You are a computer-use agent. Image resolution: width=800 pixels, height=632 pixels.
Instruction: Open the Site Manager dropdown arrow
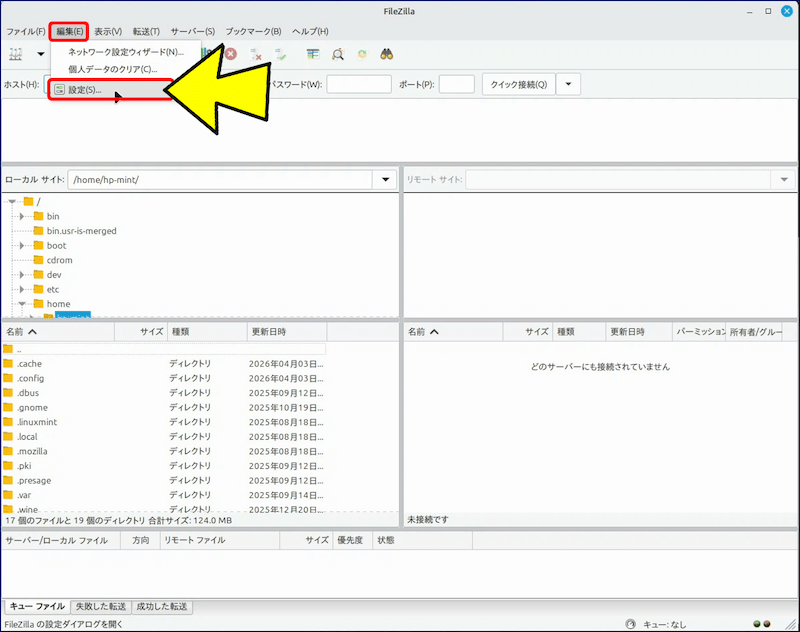click(41, 54)
